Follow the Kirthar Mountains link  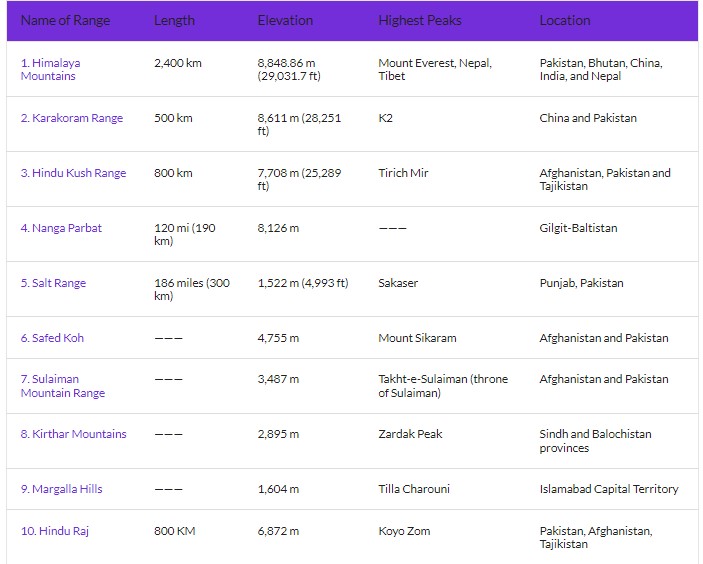click(x=74, y=434)
